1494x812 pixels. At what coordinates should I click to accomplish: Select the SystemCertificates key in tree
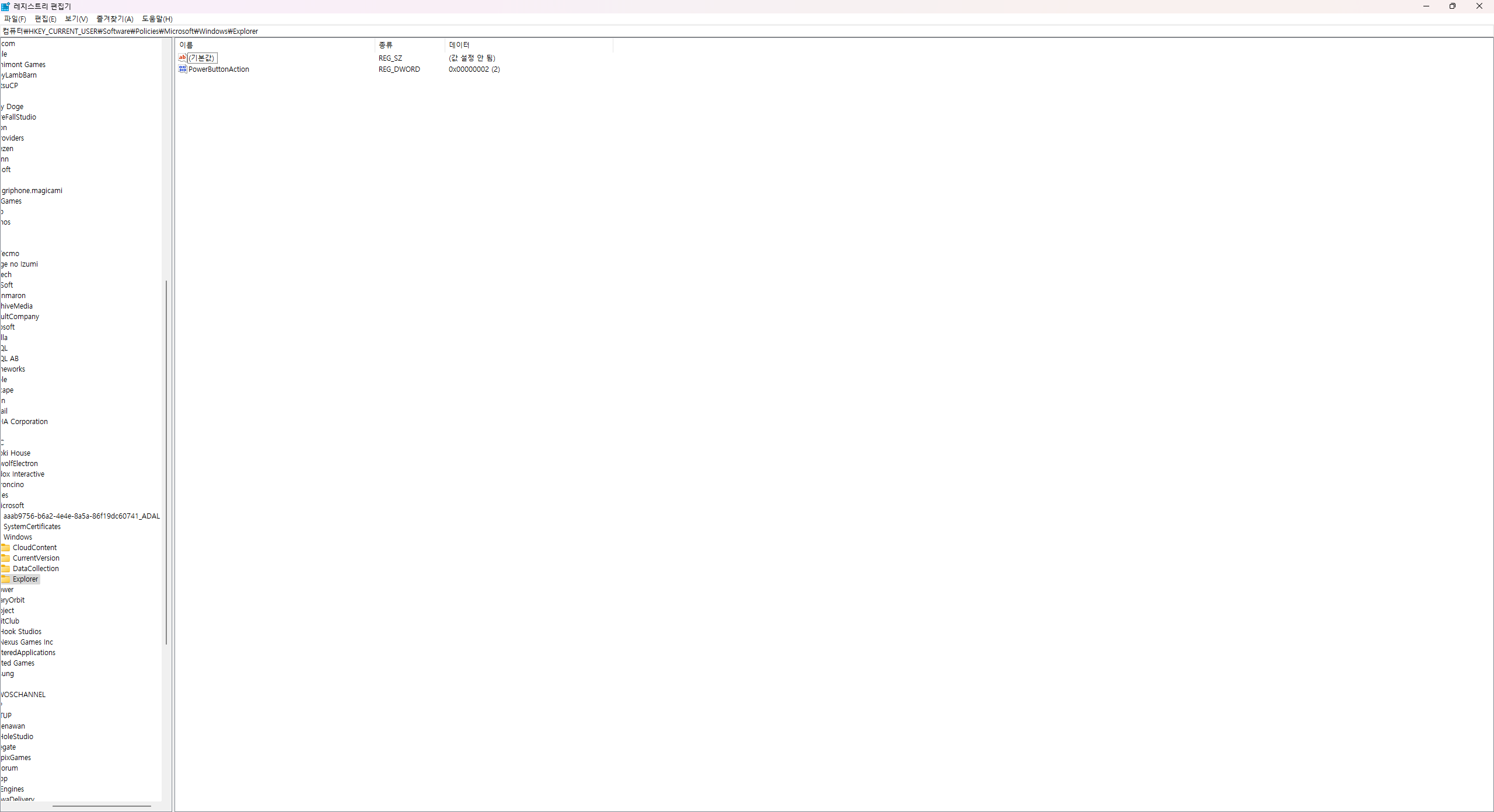pyautogui.click(x=32, y=526)
